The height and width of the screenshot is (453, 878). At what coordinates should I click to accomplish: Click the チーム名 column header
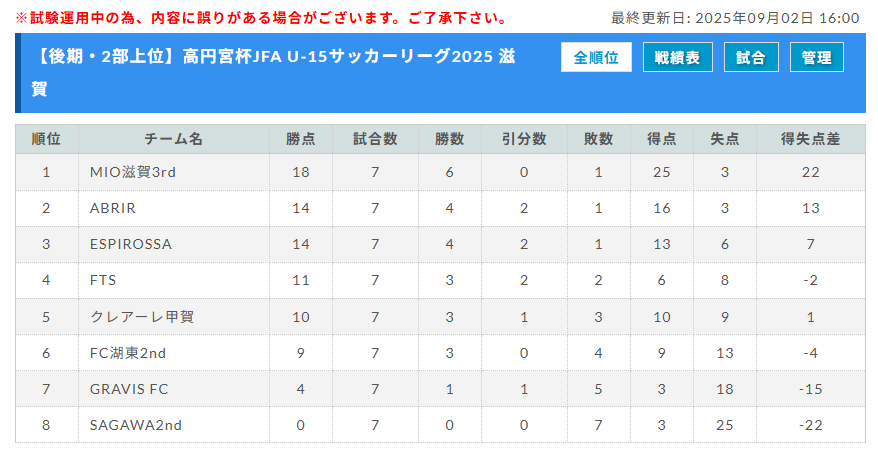pos(174,139)
